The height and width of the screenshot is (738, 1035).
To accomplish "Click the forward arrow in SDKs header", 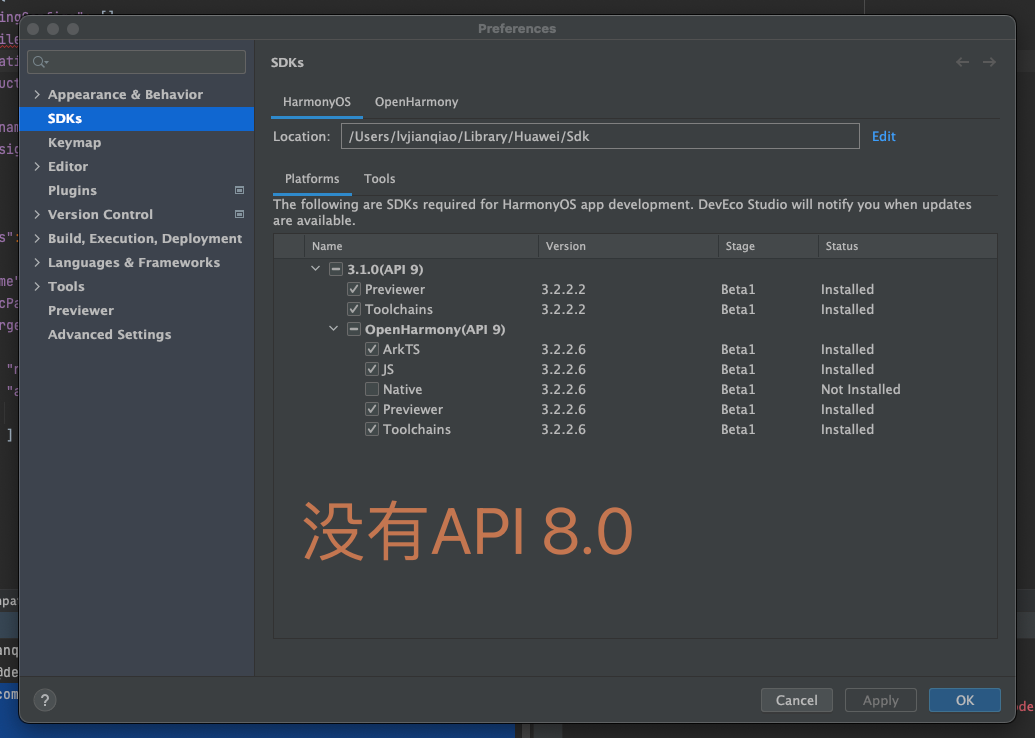I will [989, 62].
